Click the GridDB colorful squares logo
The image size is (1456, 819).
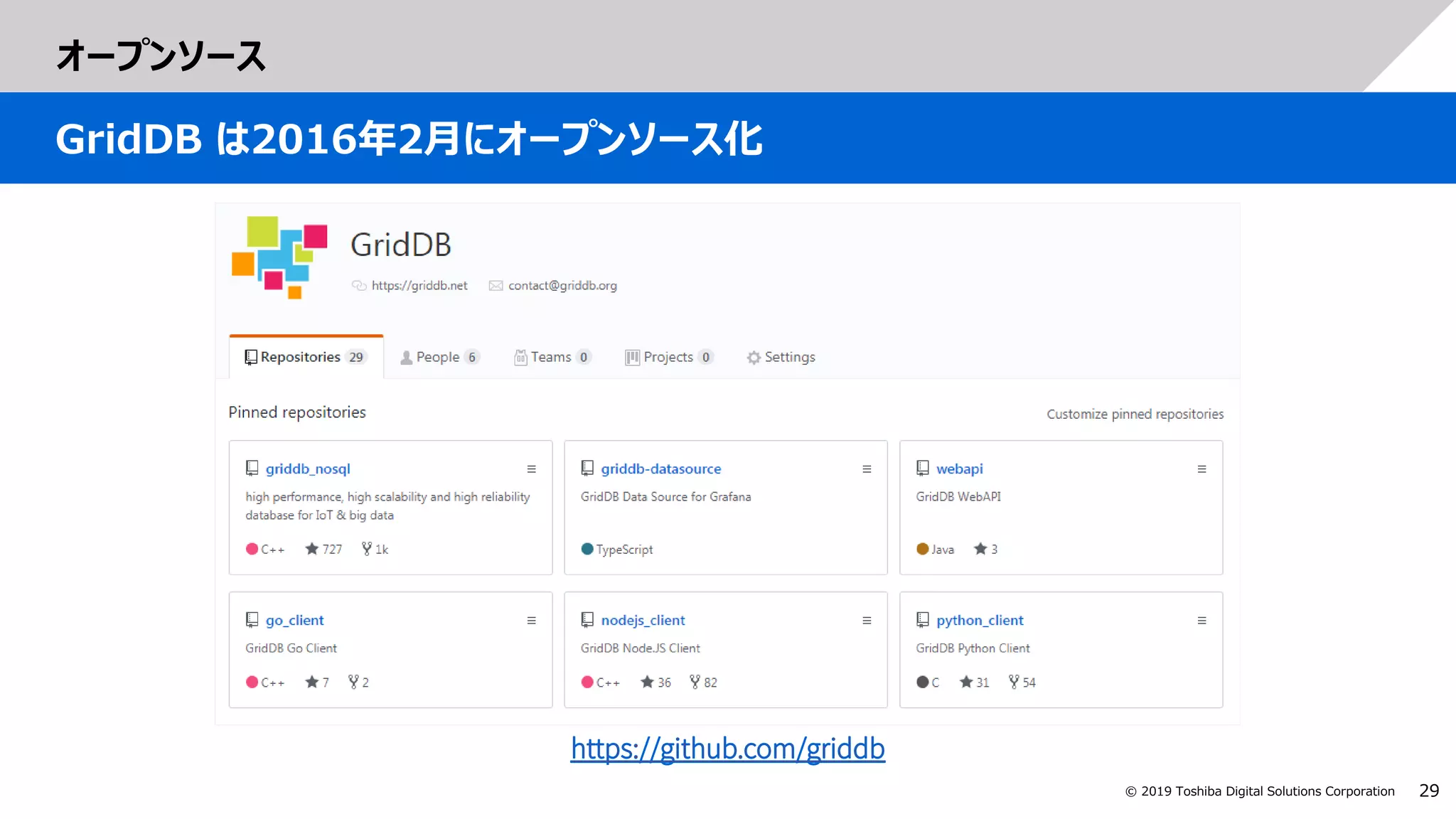point(279,257)
